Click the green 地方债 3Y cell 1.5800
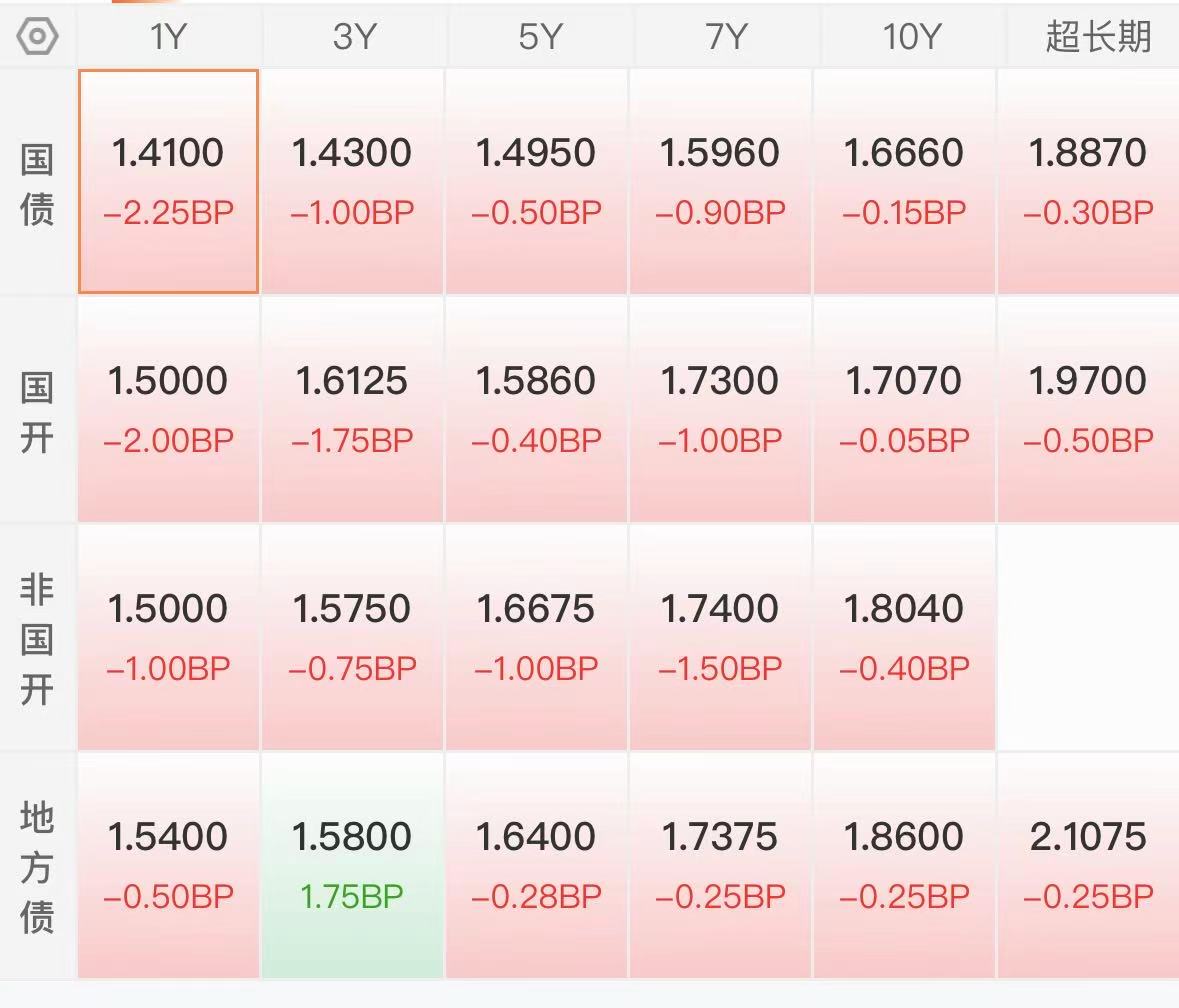The height and width of the screenshot is (1008, 1179). tap(353, 865)
